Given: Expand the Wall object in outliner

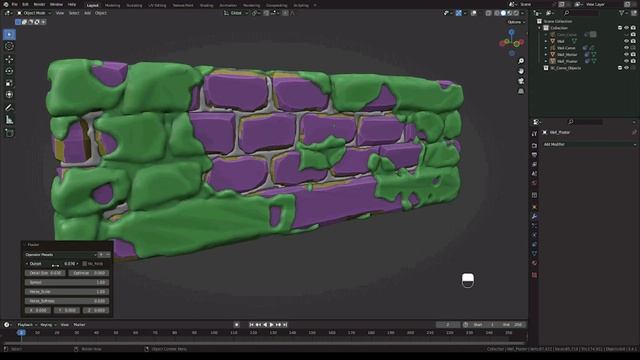Looking at the screenshot, I should 546,41.
